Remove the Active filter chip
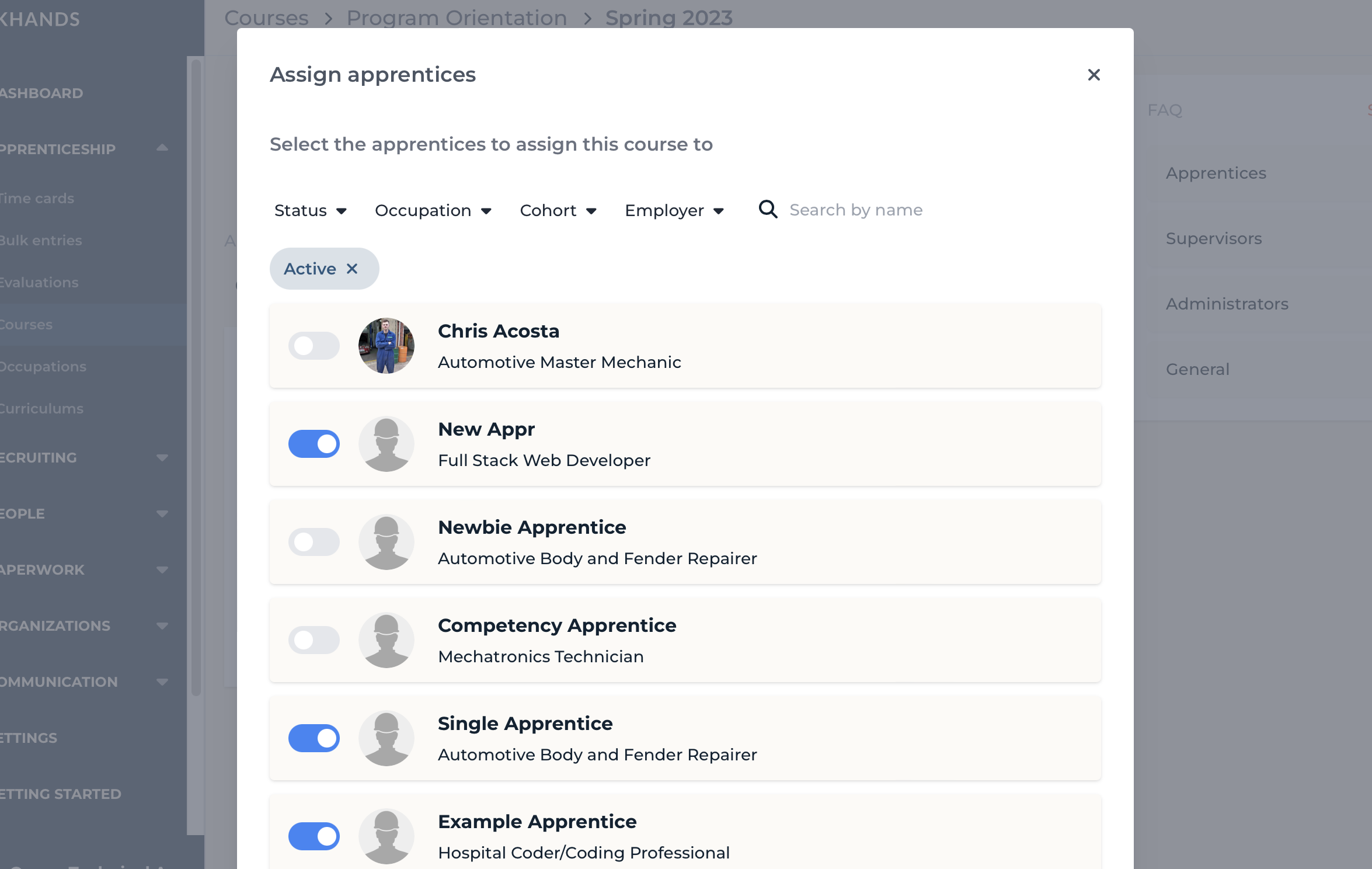Viewport: 1372px width, 869px height. (352, 269)
